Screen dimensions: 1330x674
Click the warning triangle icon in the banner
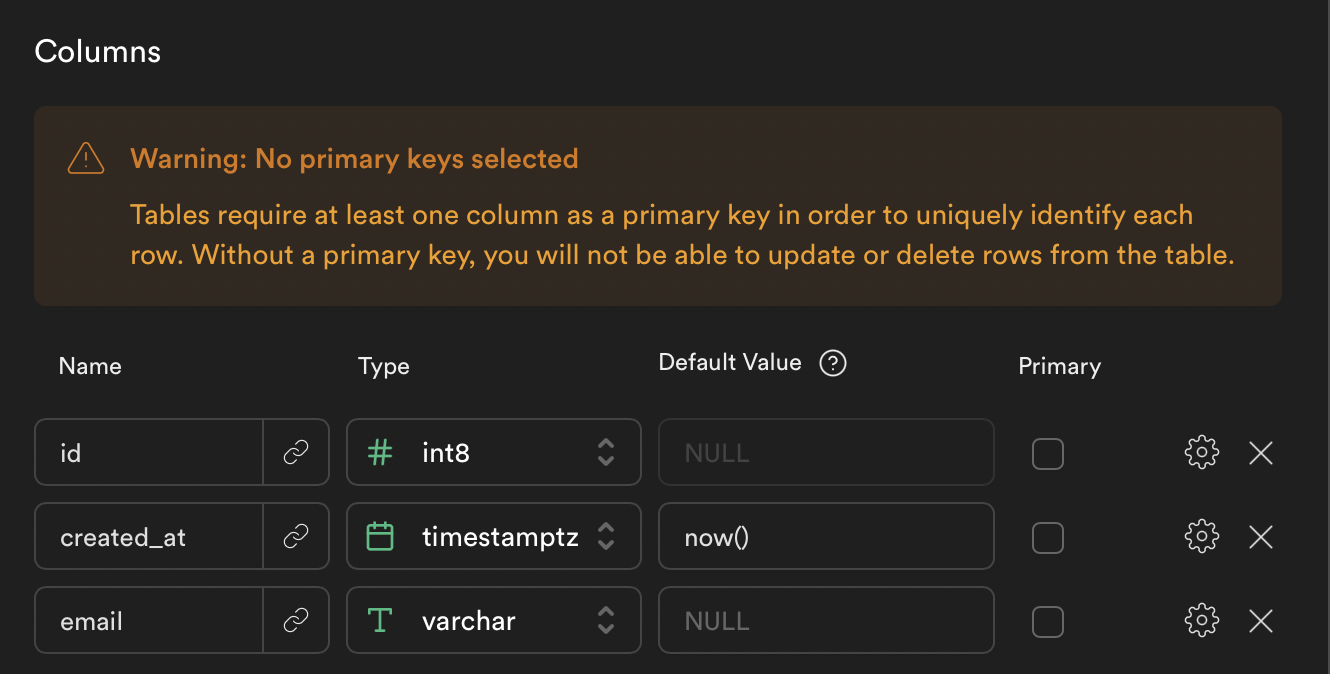pos(85,158)
